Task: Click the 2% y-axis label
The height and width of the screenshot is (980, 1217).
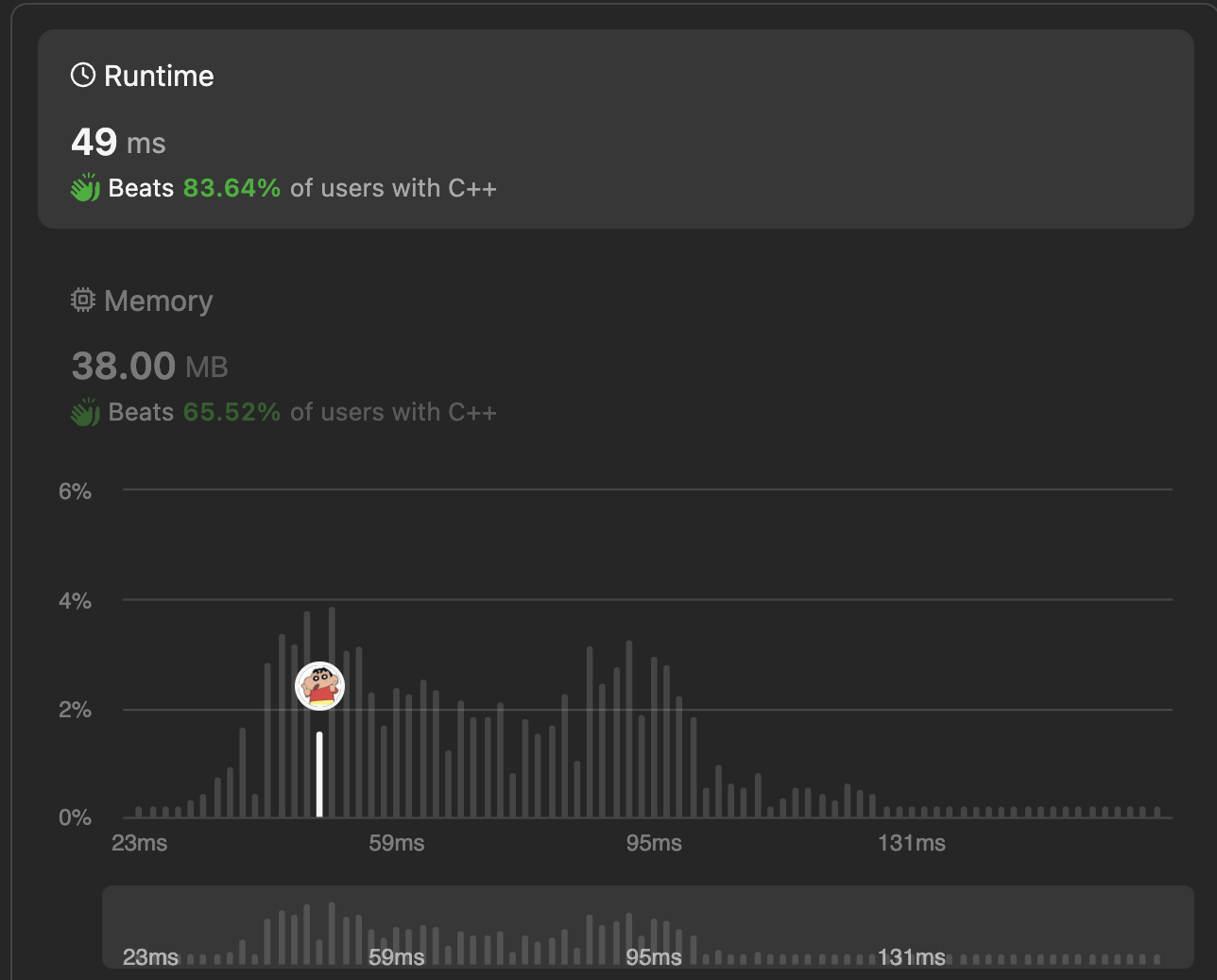Action: pyautogui.click(x=75, y=710)
